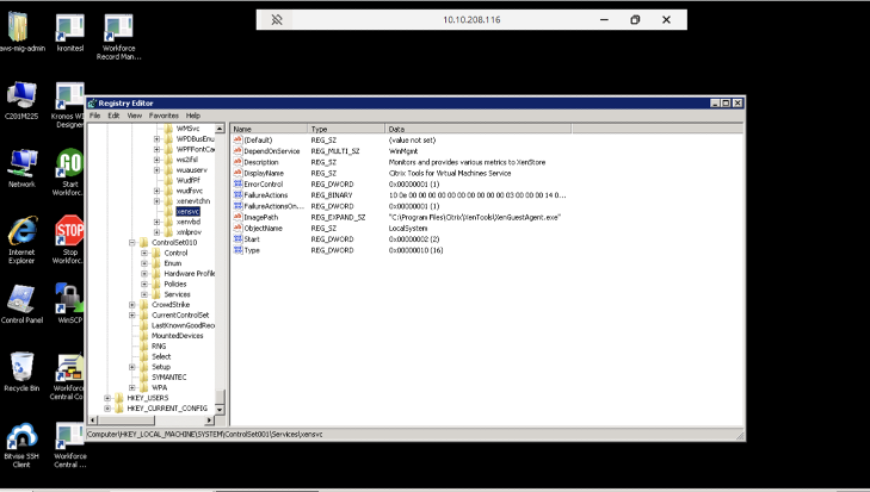
Task: Expand the Enum key
Action: click(x=144, y=263)
